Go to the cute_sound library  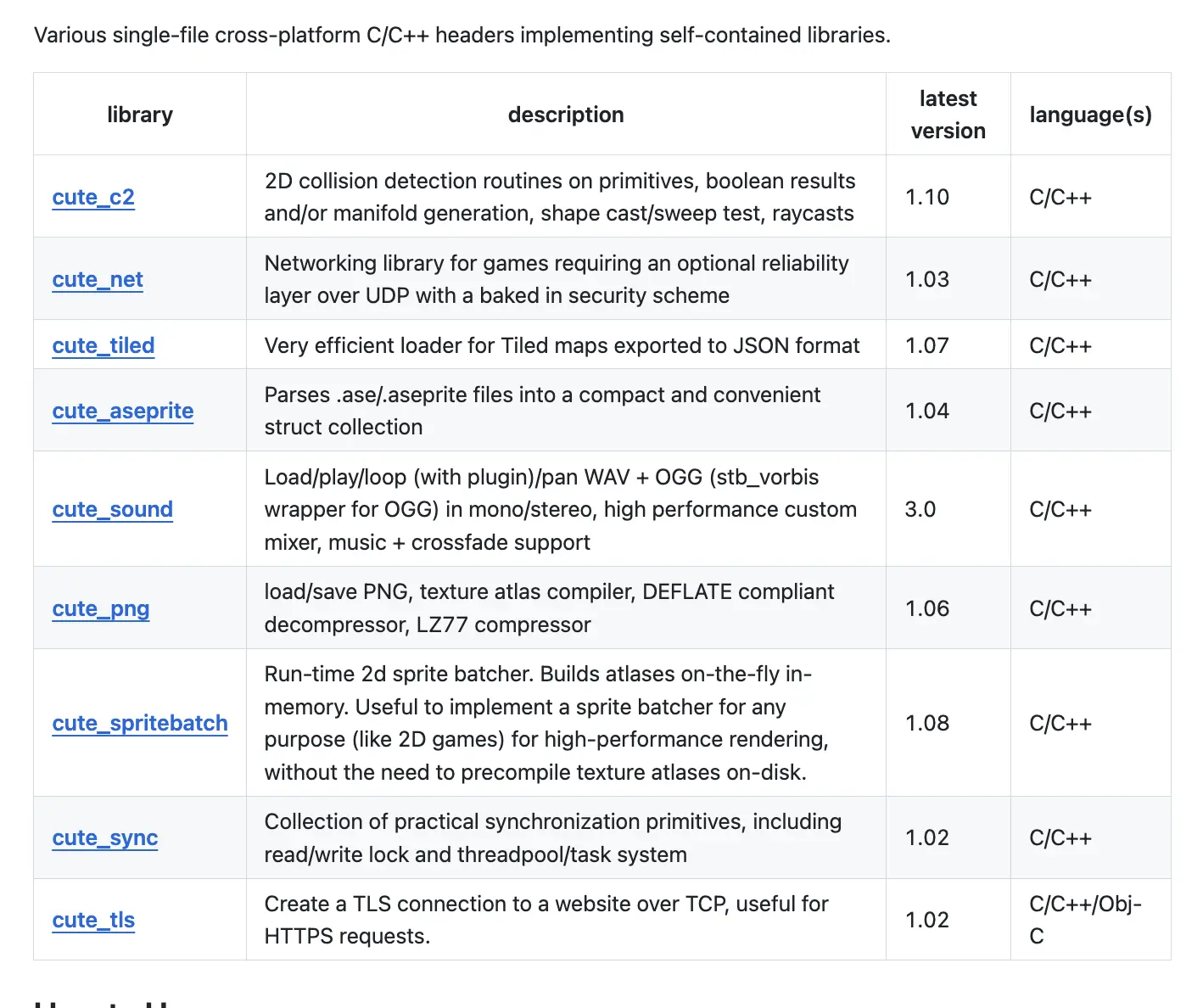113,509
